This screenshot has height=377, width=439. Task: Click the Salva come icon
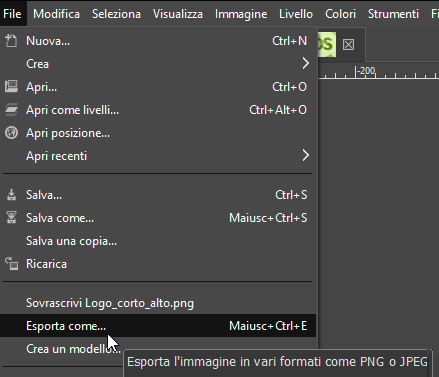pos(11,218)
